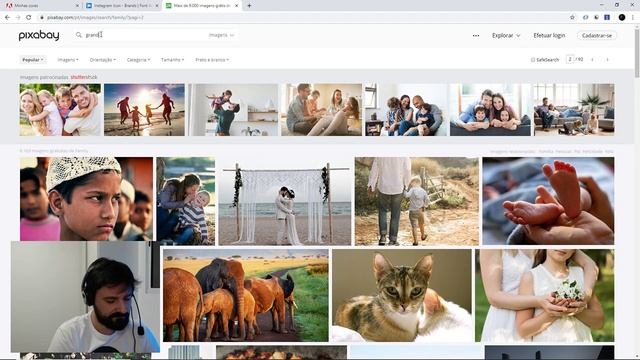Open the Imagens media-type dropdown in search bar
Image resolution: width=640 pixels, height=360 pixels.
[221, 35]
